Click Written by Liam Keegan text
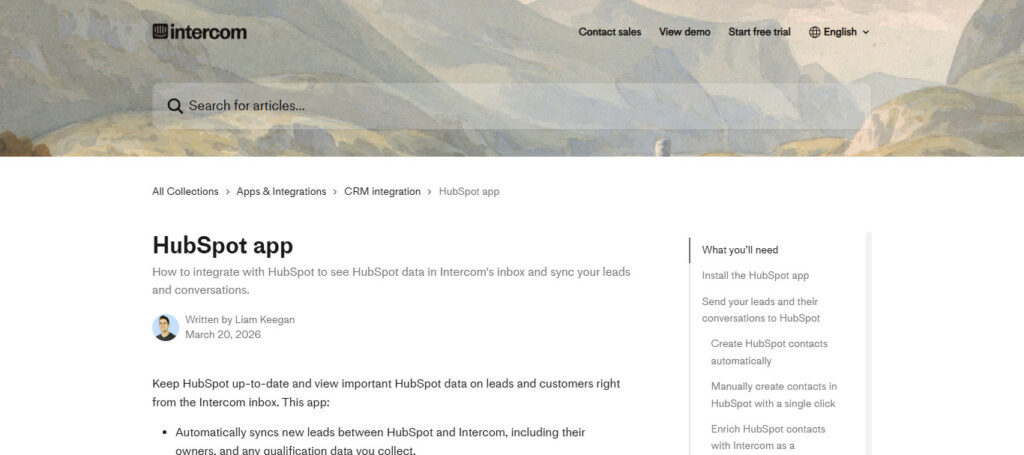The image size is (1024, 455). tap(240, 320)
